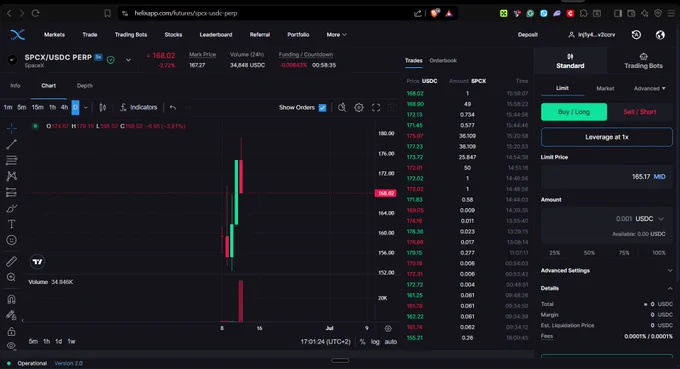Change the amount currency USDC dropdown
The height and width of the screenshot is (369, 680).
649,219
